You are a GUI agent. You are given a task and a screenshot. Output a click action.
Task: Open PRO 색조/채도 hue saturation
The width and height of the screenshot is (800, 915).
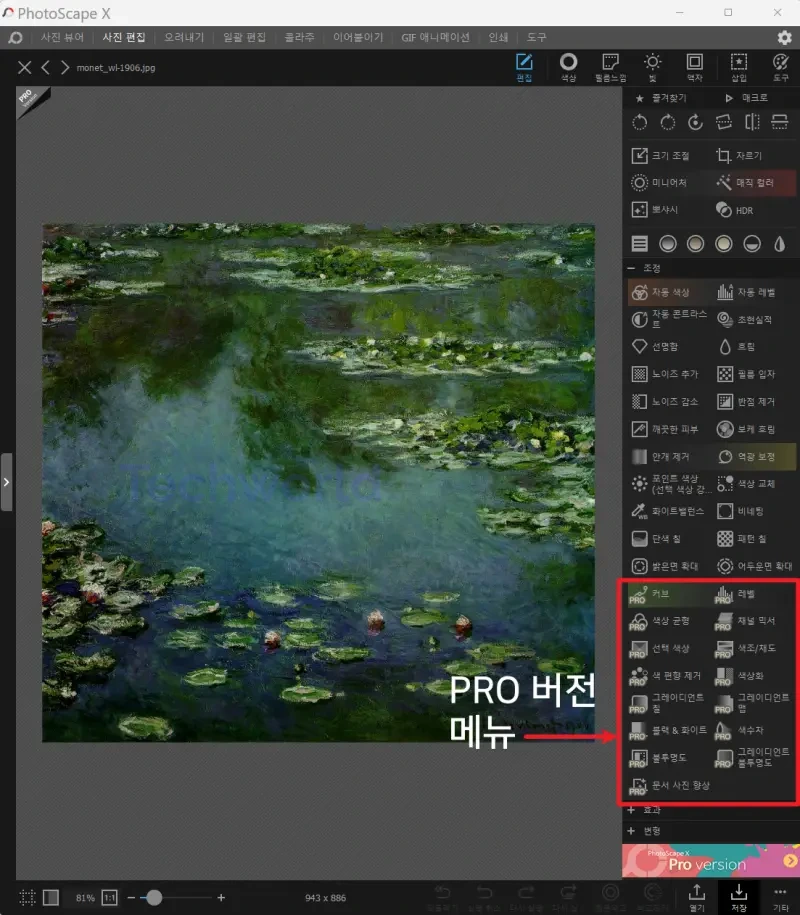point(746,649)
